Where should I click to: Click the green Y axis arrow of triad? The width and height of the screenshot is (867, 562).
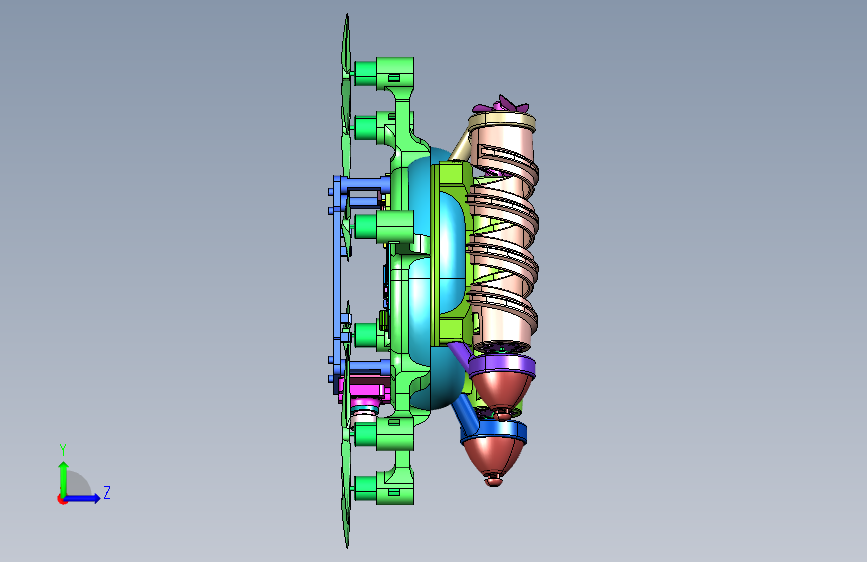(x=64, y=478)
